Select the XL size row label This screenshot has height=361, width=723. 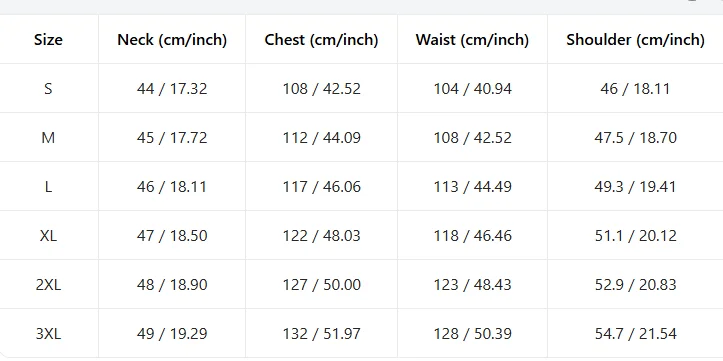48,236
